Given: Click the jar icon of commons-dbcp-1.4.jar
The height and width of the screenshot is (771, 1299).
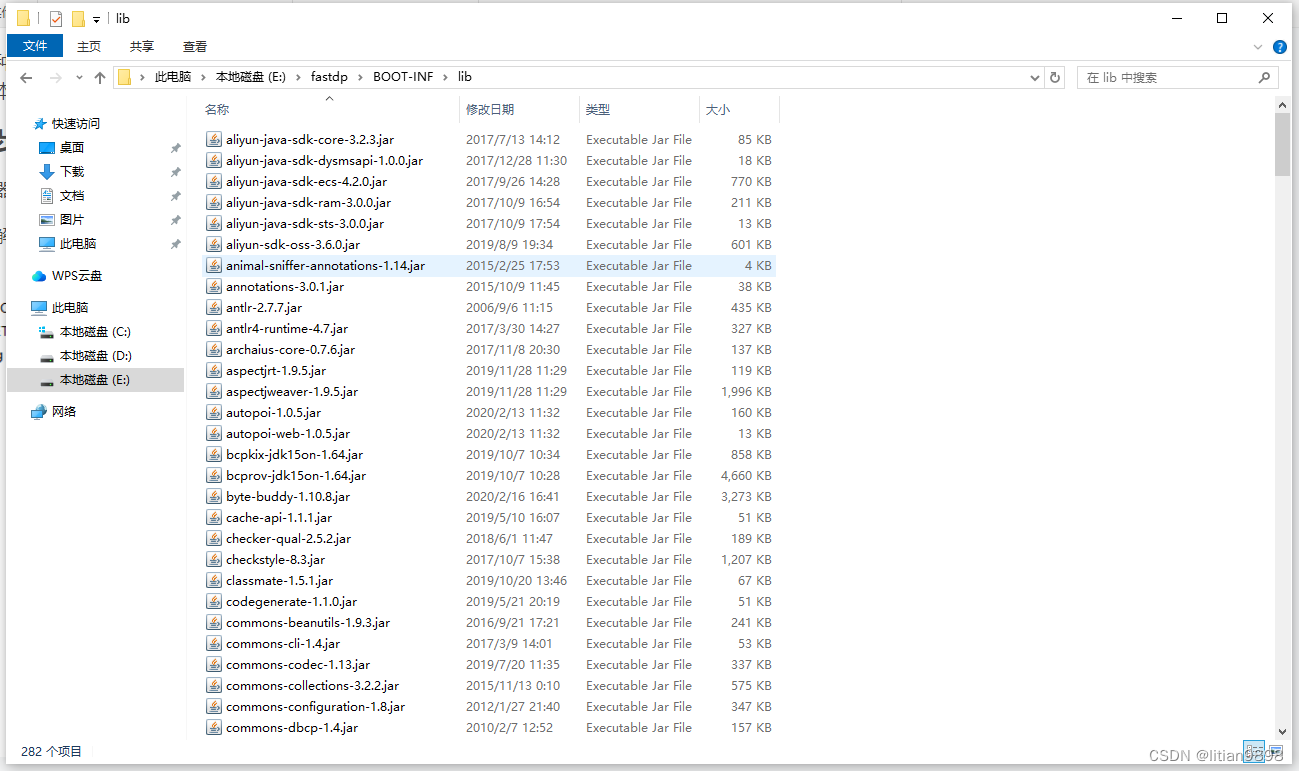Looking at the screenshot, I should click(x=213, y=728).
